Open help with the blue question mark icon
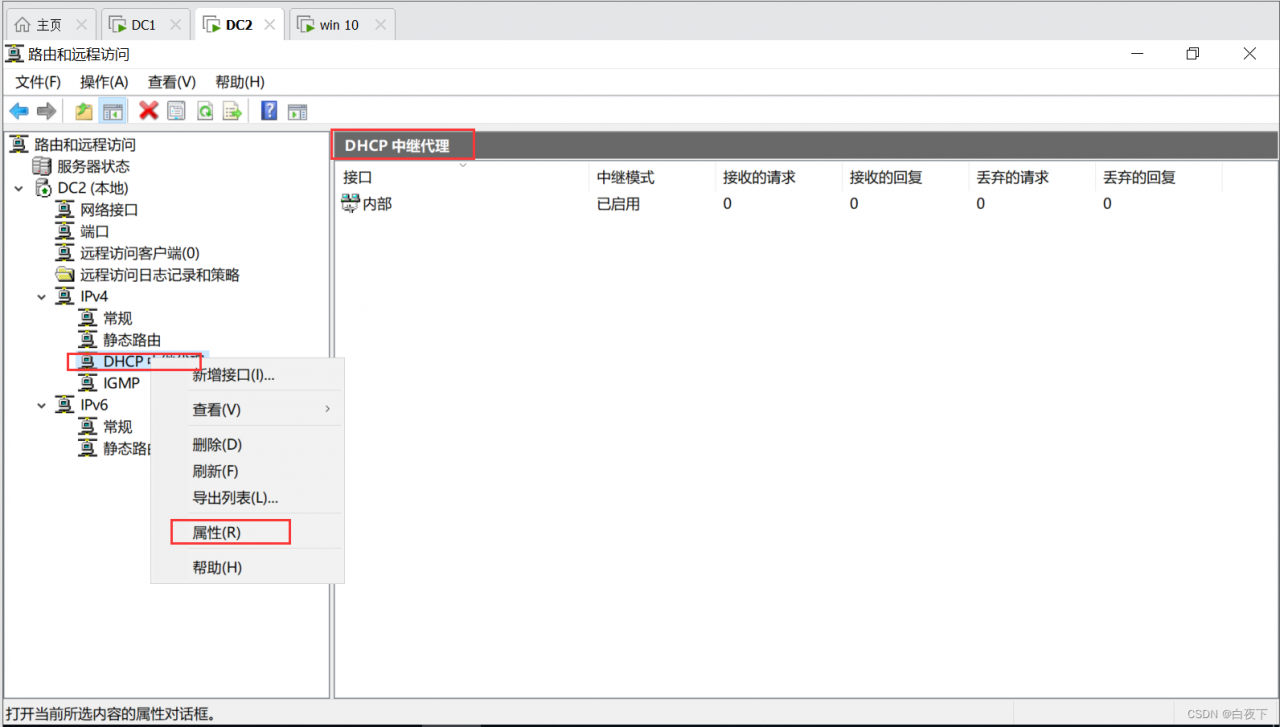Screen dimensions: 1280x727 269,111
